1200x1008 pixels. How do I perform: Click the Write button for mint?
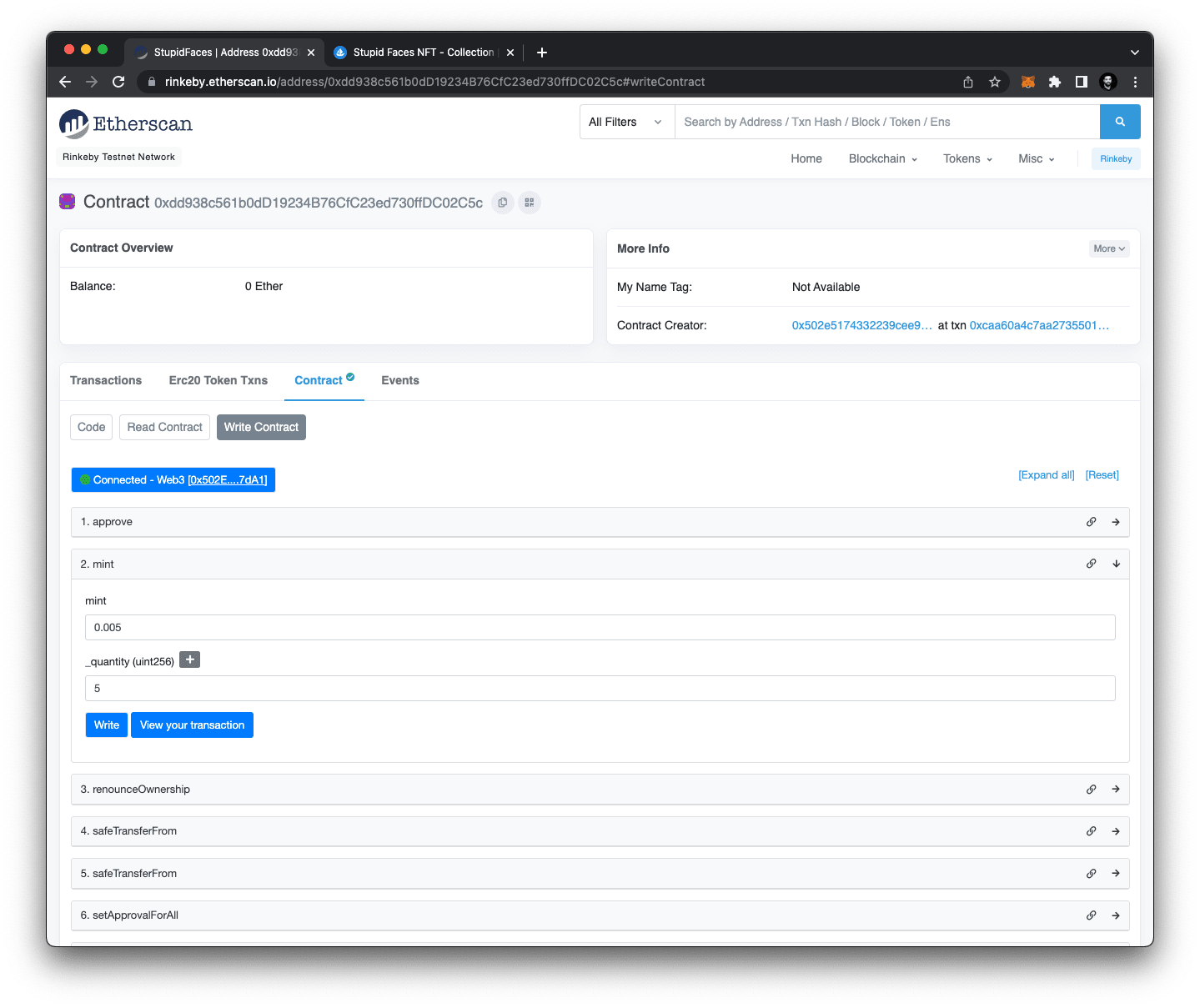[107, 725]
